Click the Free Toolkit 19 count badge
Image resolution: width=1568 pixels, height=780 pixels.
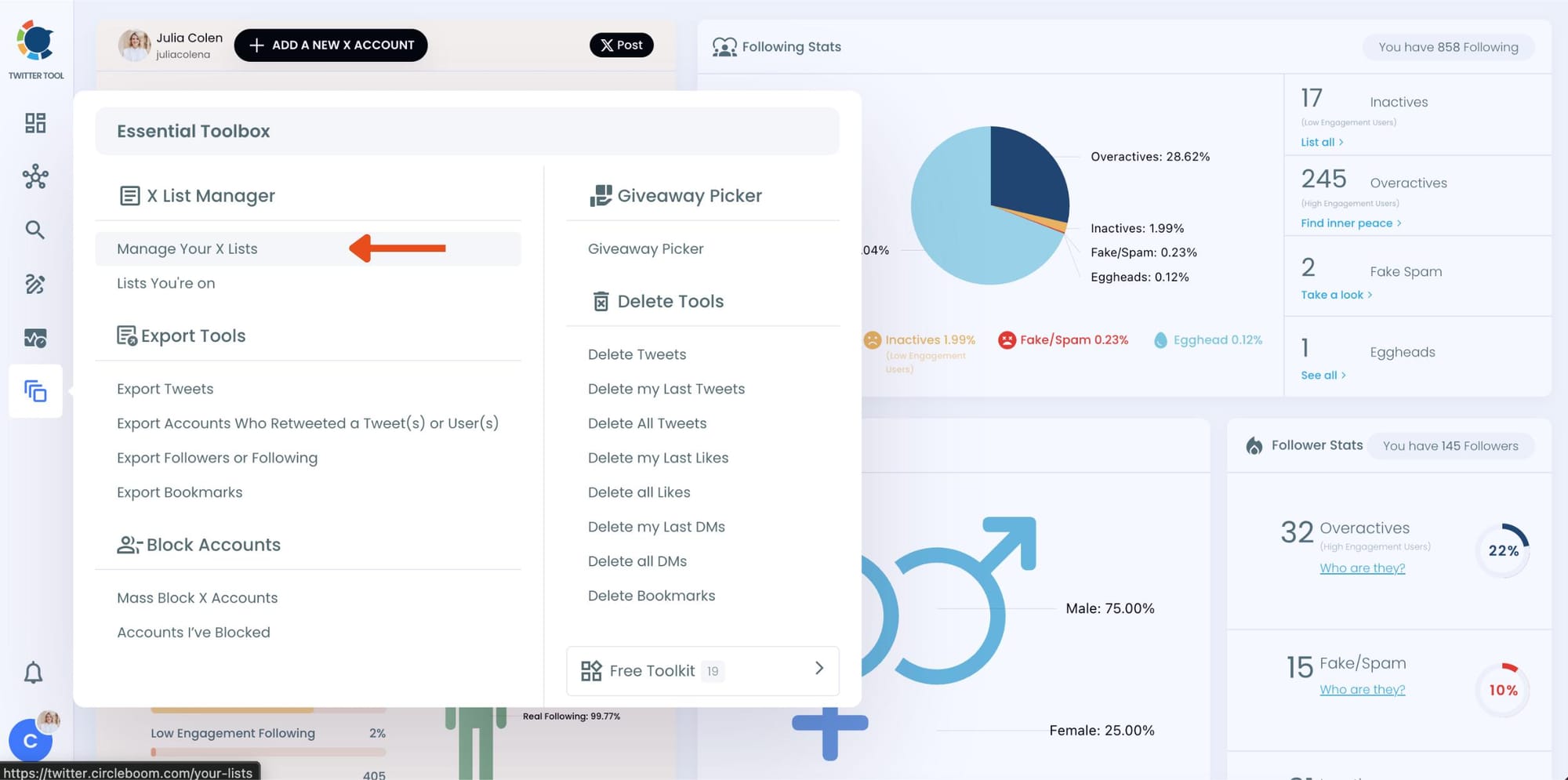[x=713, y=671]
